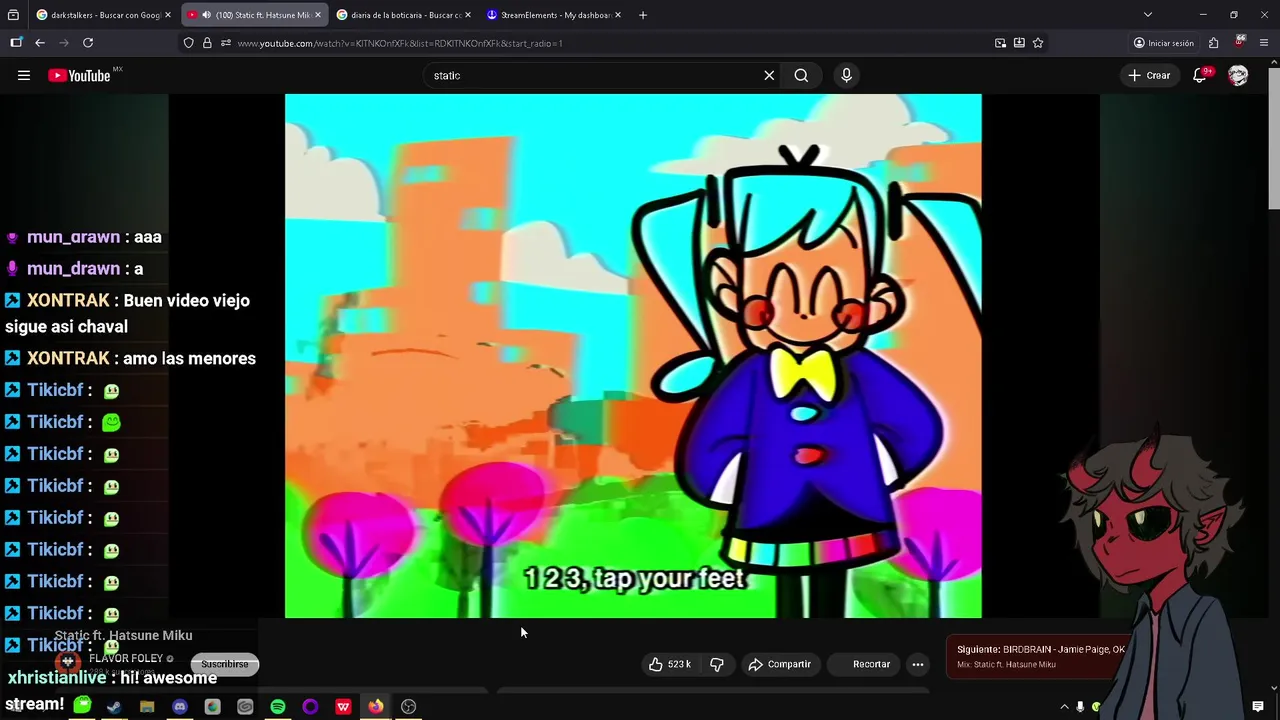Click the Crear button

click(1149, 75)
